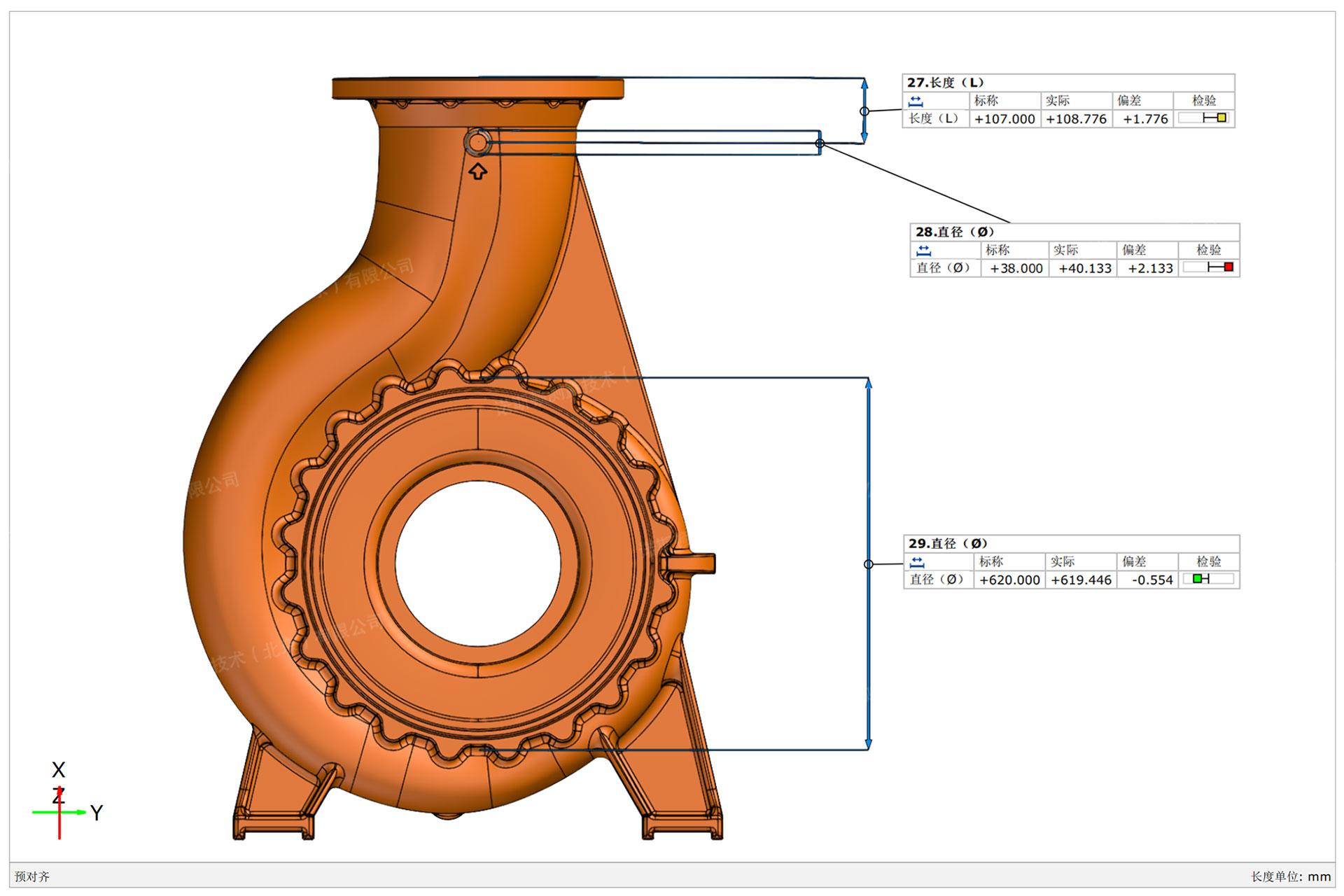Click the '直径（Ø）' row label in annotation 28

(x=943, y=267)
